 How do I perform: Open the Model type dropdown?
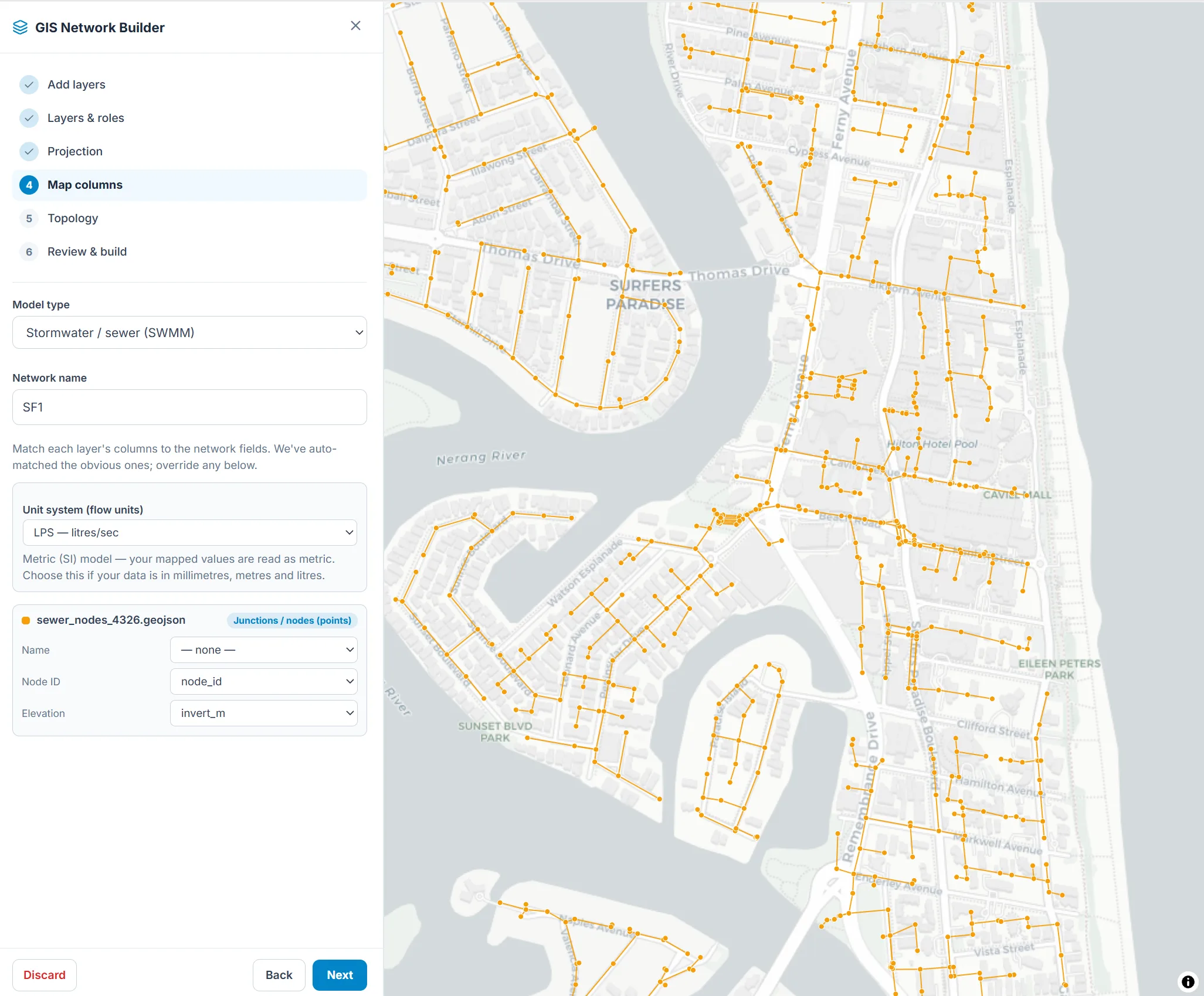(x=189, y=332)
